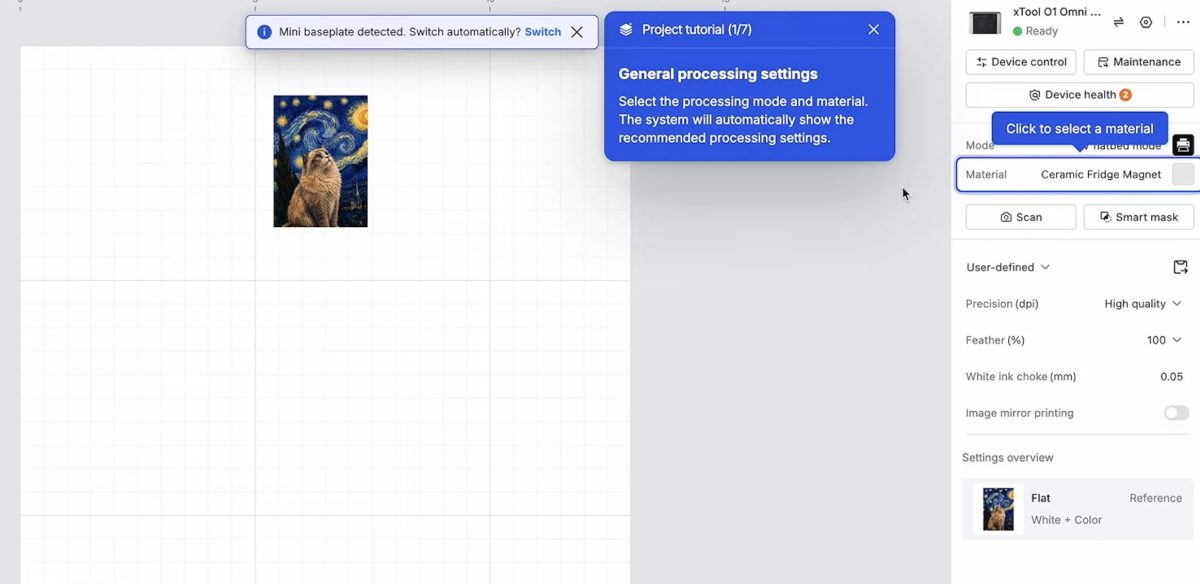The image size is (1200, 584).
Task: Click the save preset icon beside User-defined
Action: click(x=1181, y=267)
